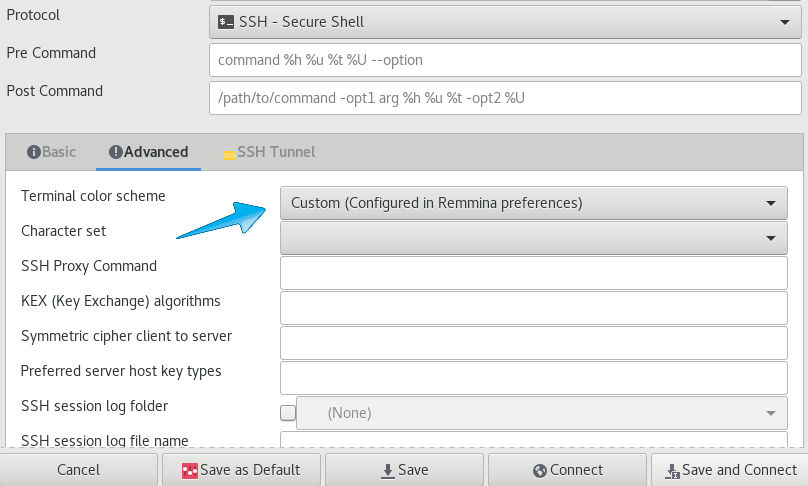The image size is (808, 486).
Task: Switch to the Basic tab
Action: [51, 152]
